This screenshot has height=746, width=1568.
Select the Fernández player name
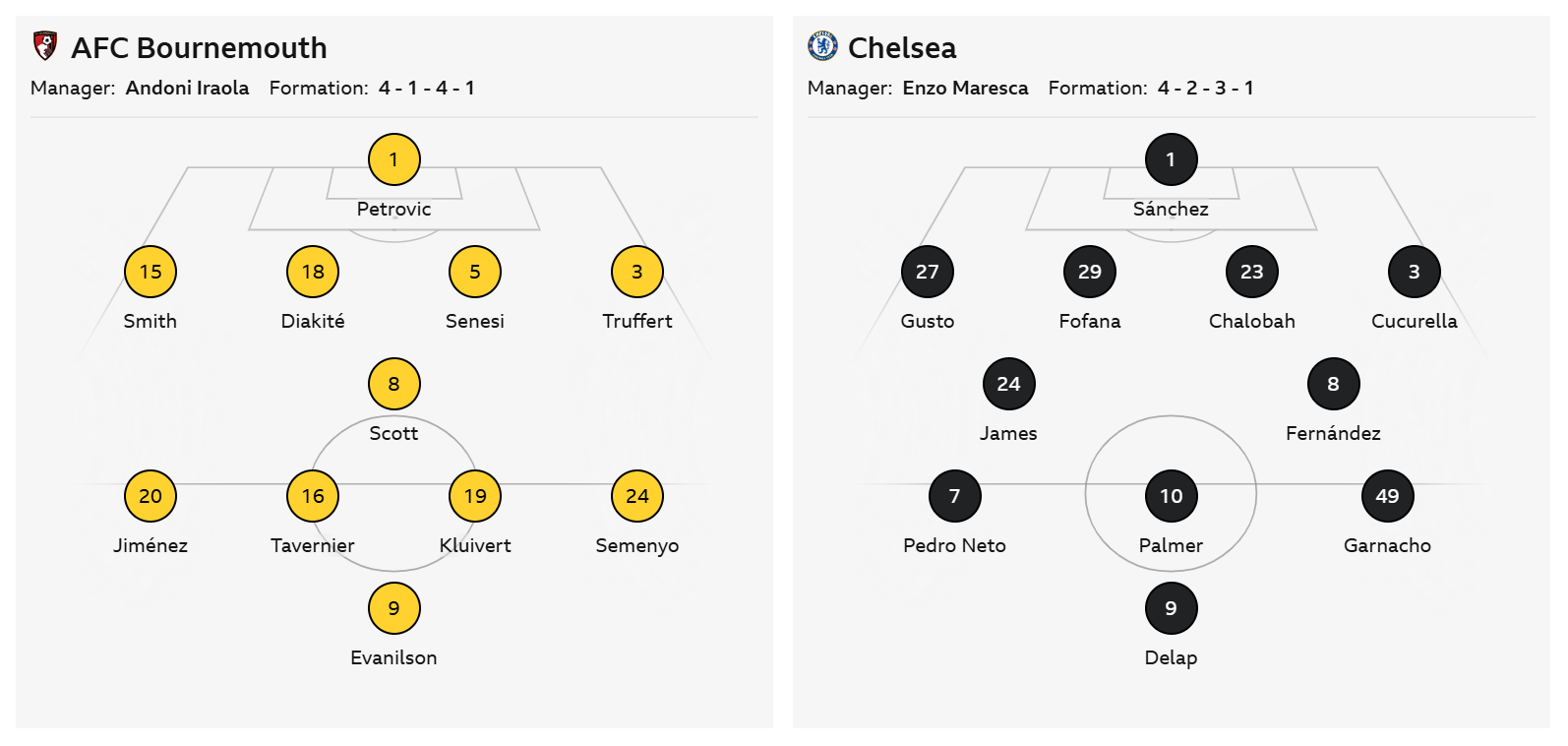1333,433
